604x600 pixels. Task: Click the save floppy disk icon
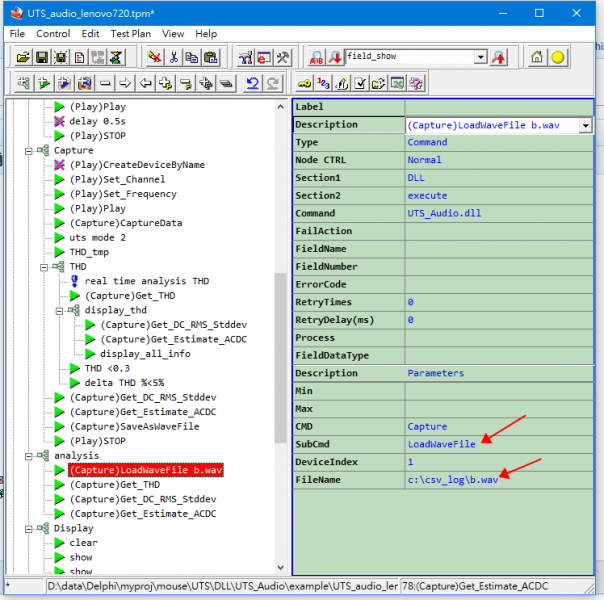coord(42,57)
